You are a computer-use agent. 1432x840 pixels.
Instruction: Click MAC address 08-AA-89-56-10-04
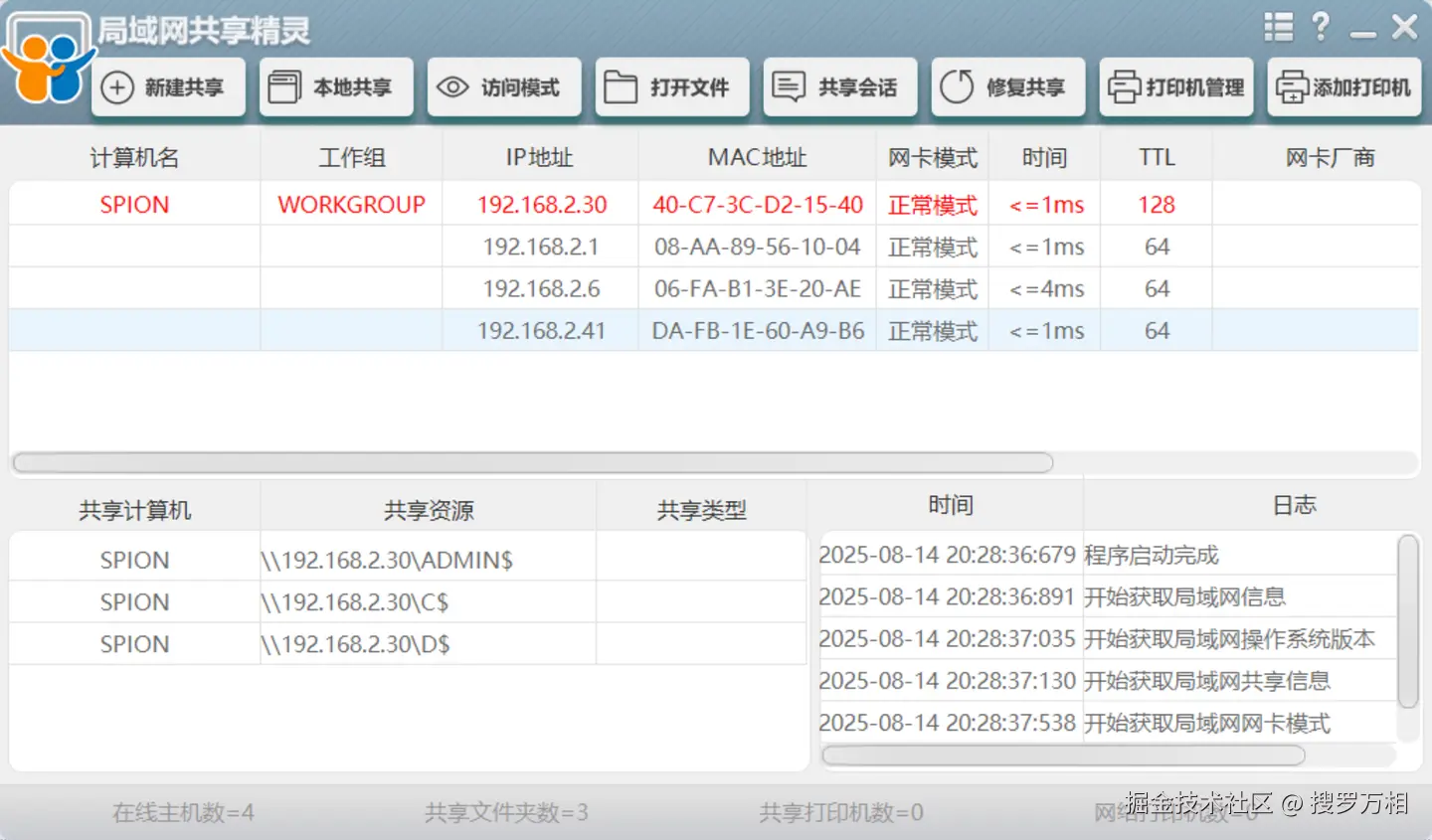click(758, 247)
